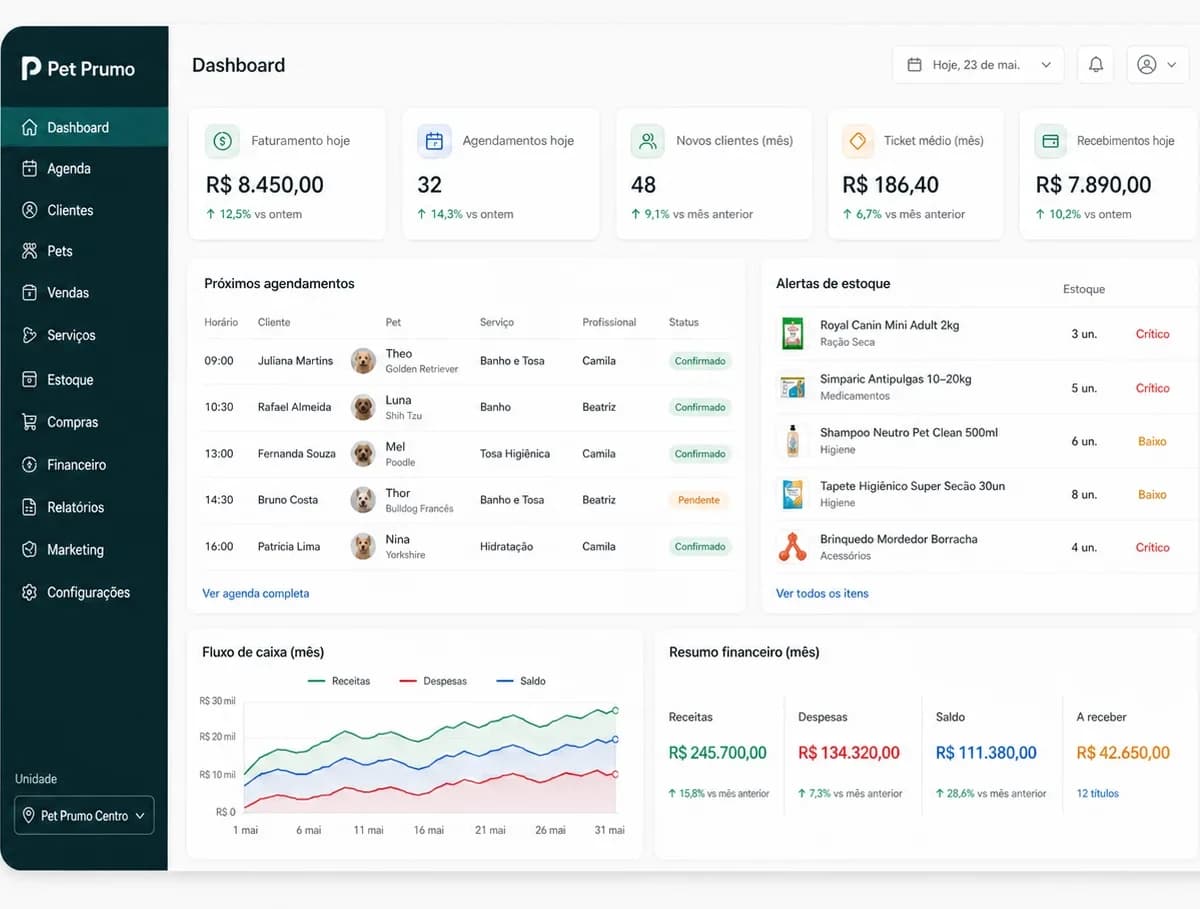
Task: Click Thor's pet avatar photo
Action: pos(363,500)
